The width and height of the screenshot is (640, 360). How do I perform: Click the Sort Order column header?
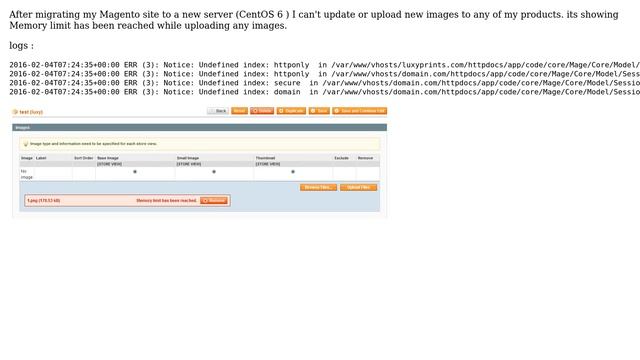[x=84, y=158]
